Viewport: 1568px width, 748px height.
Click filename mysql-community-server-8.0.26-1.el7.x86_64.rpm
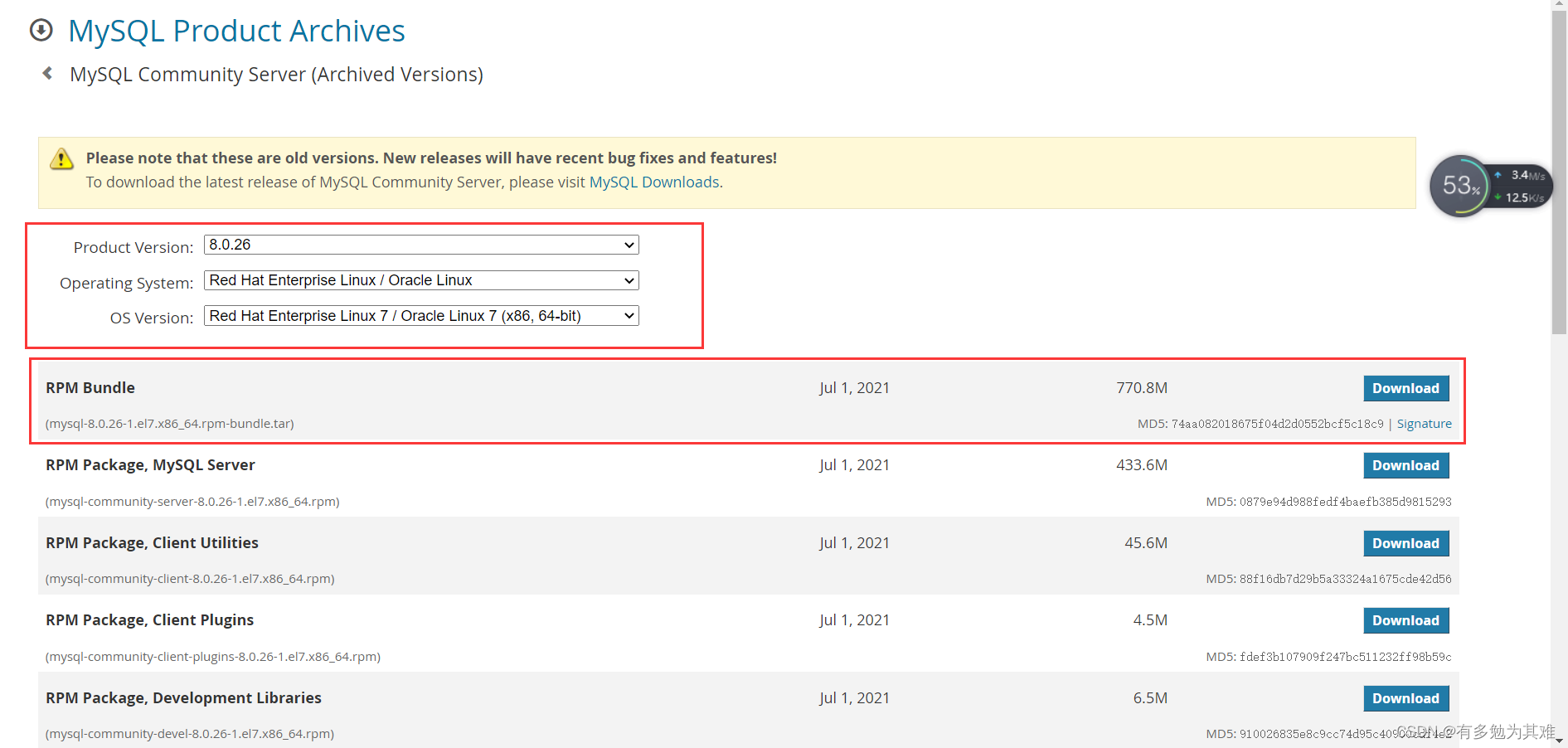click(192, 502)
